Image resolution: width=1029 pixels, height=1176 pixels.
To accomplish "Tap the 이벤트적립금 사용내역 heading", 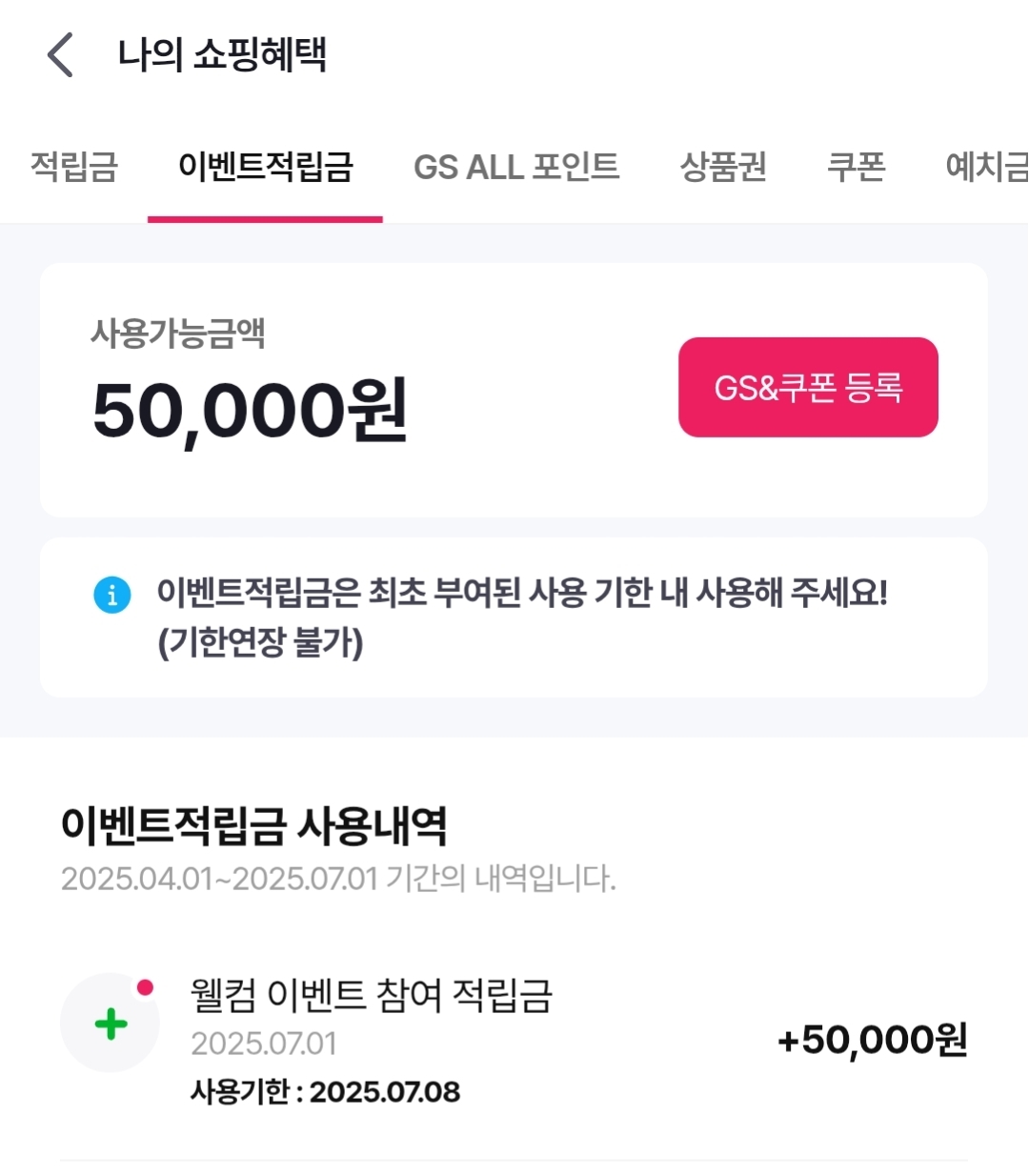I will [253, 825].
